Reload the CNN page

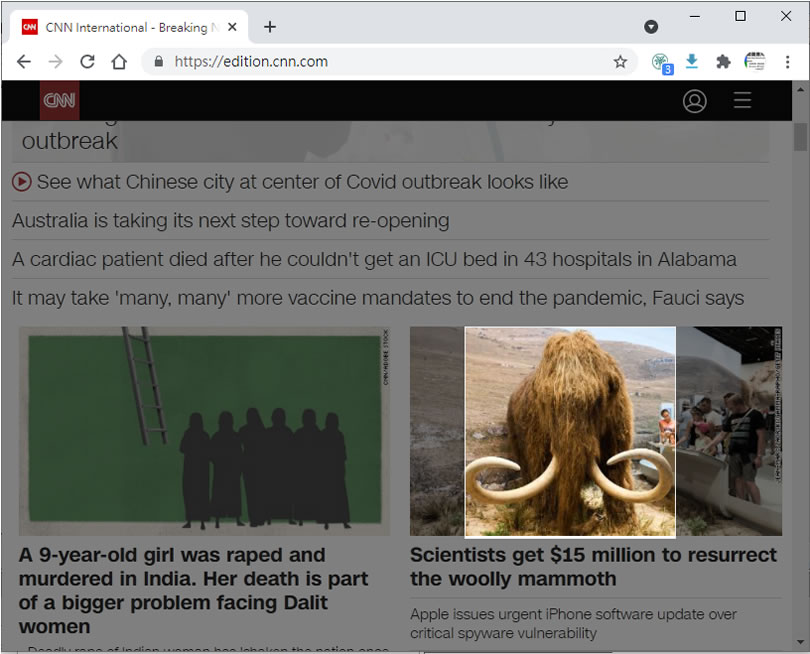click(87, 62)
